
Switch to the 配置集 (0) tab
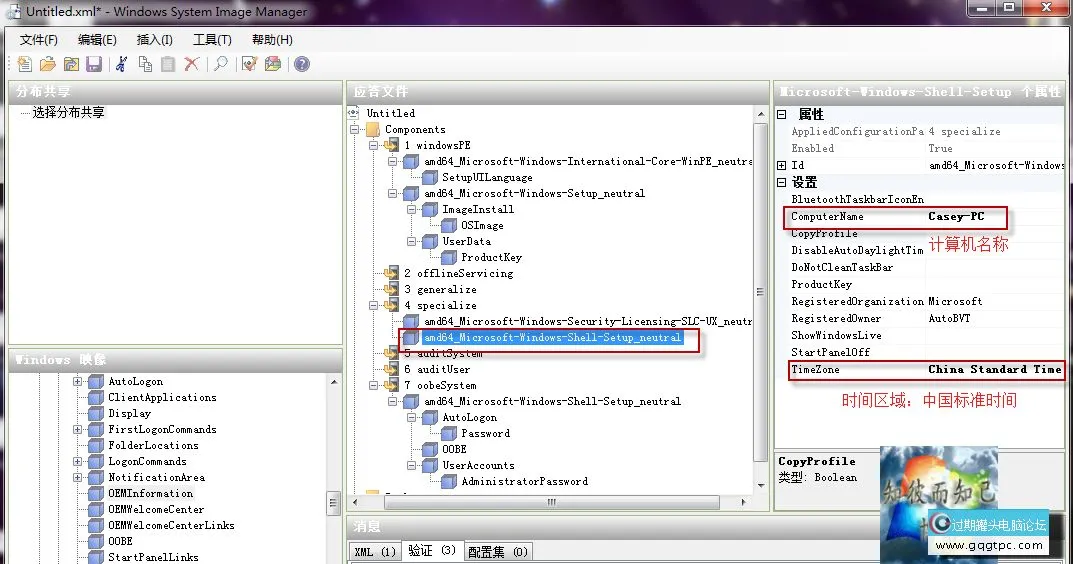pyautogui.click(x=499, y=552)
